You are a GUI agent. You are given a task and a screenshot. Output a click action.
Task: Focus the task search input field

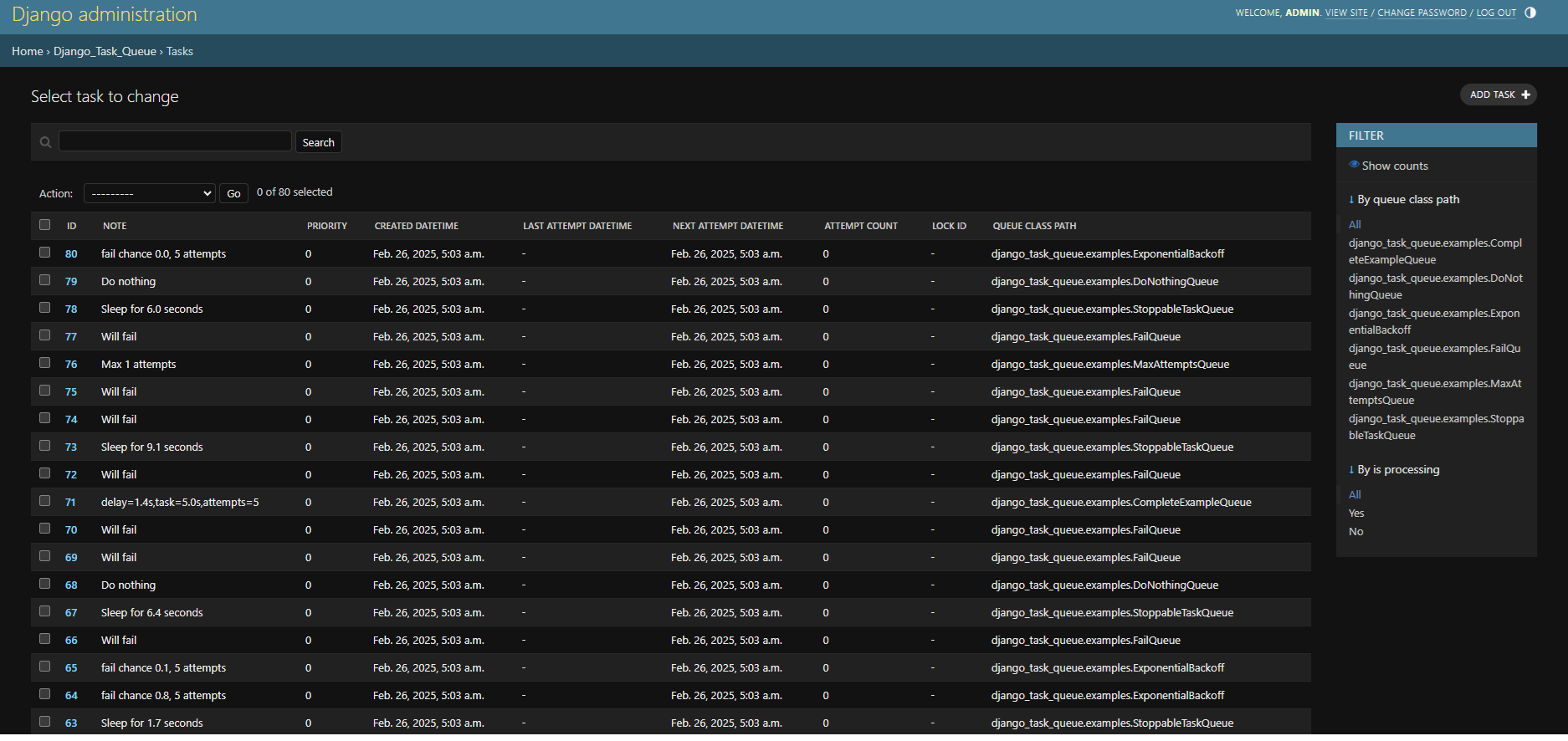tap(175, 141)
